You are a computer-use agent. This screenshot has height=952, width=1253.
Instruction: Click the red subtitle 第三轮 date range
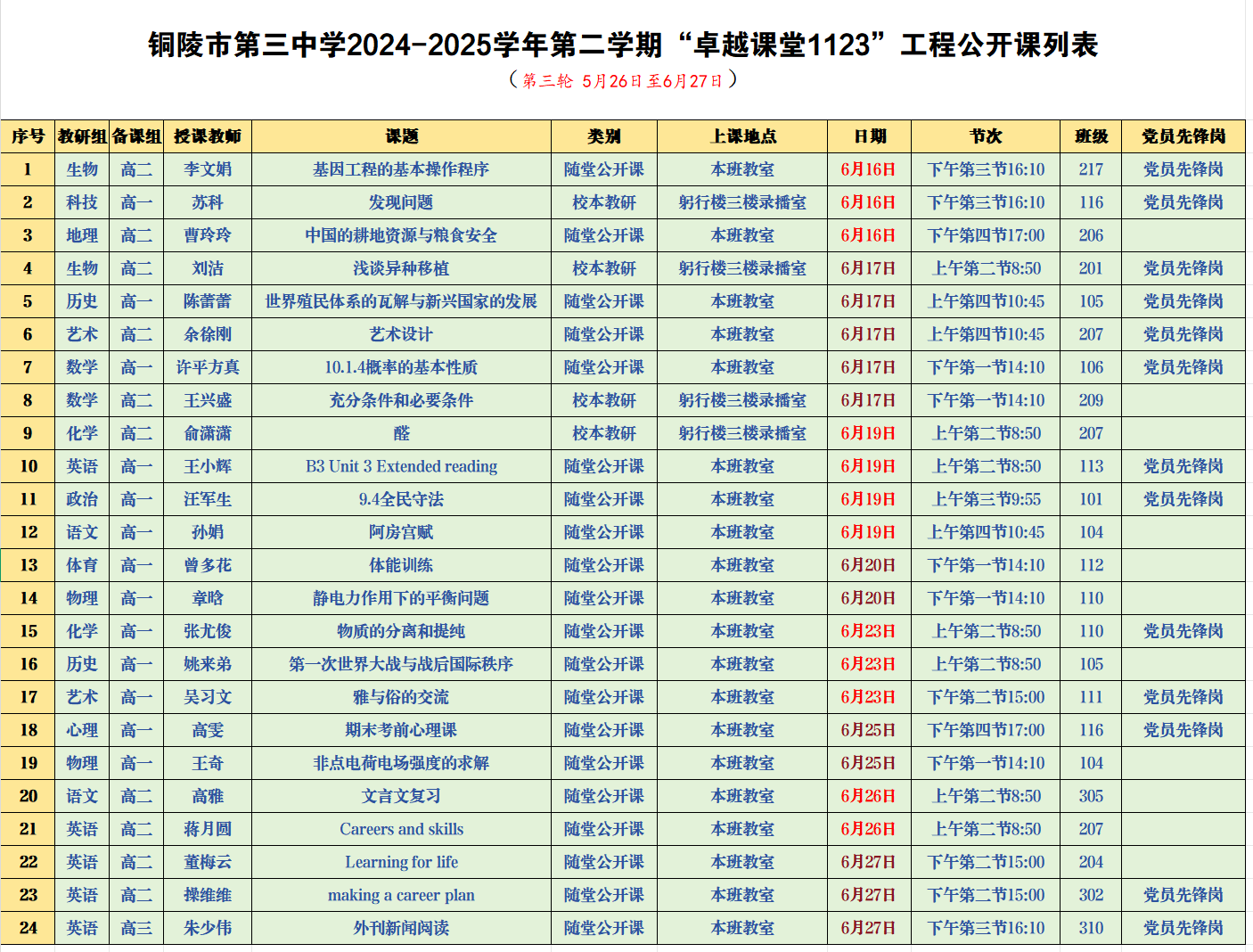click(x=622, y=80)
